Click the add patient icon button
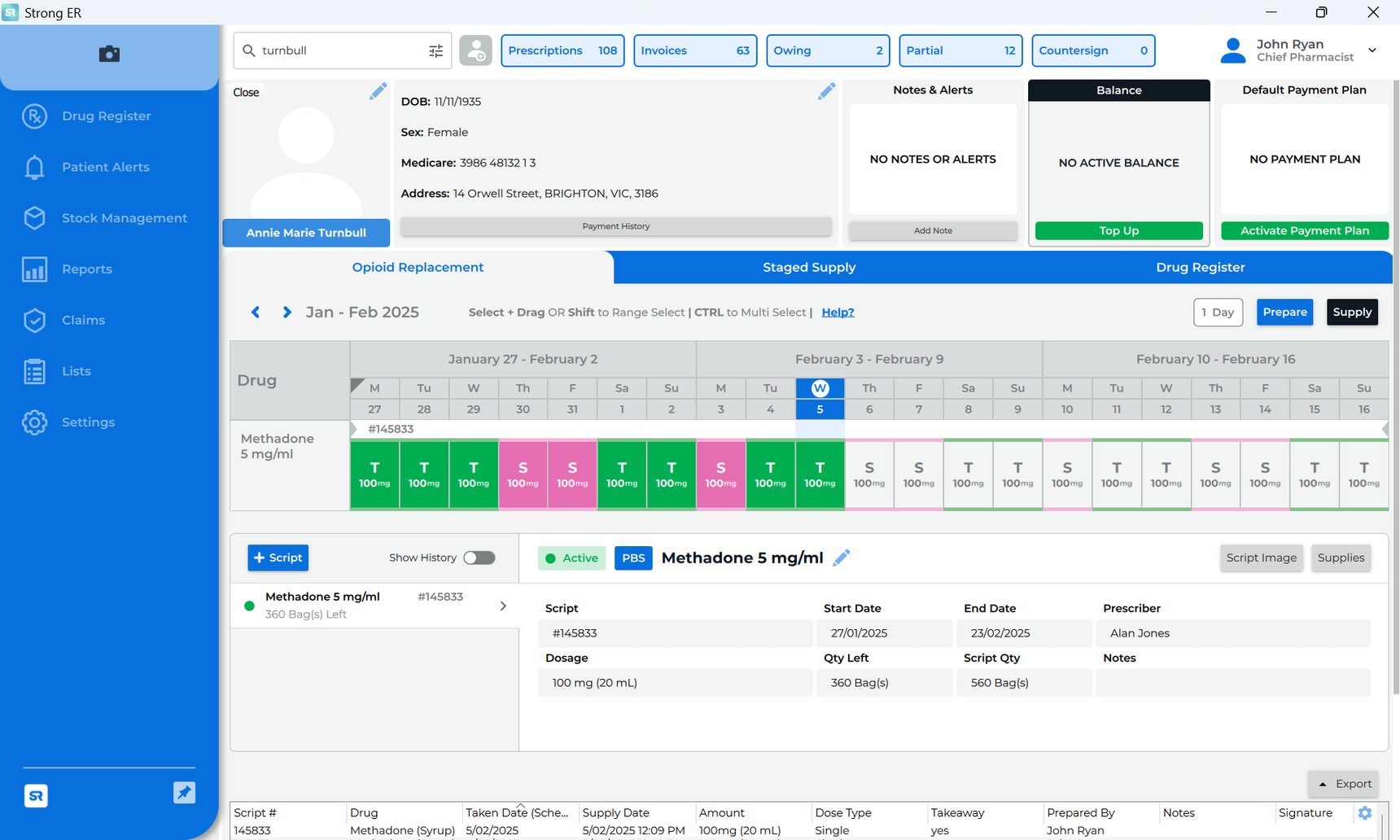This screenshot has height=840, width=1400. point(475,50)
